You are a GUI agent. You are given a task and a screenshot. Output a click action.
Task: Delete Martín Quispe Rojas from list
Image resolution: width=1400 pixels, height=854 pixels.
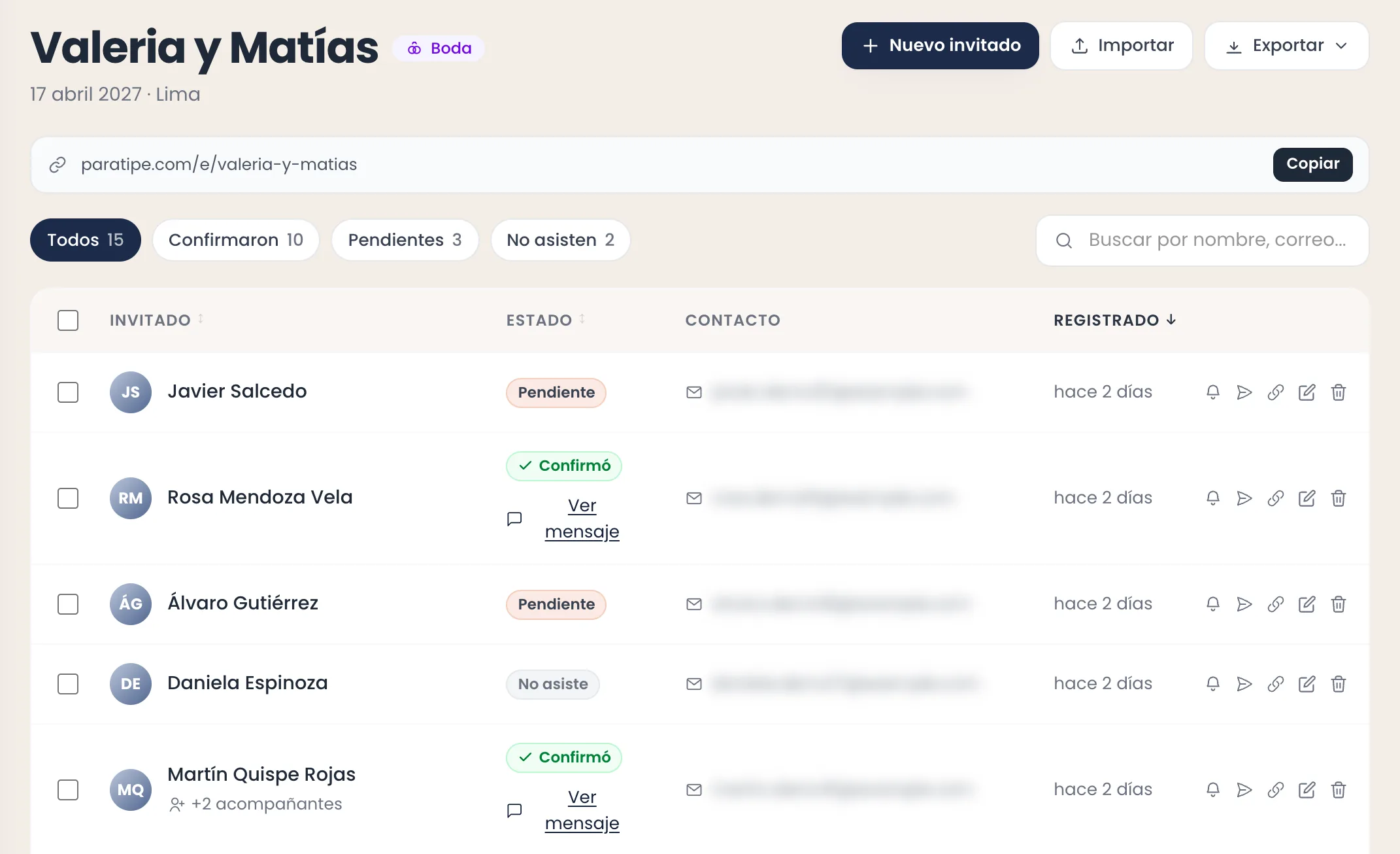1338,790
